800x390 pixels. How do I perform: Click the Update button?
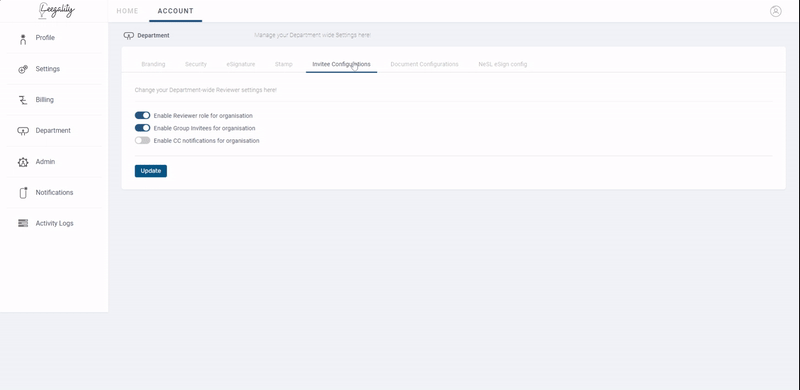click(151, 171)
